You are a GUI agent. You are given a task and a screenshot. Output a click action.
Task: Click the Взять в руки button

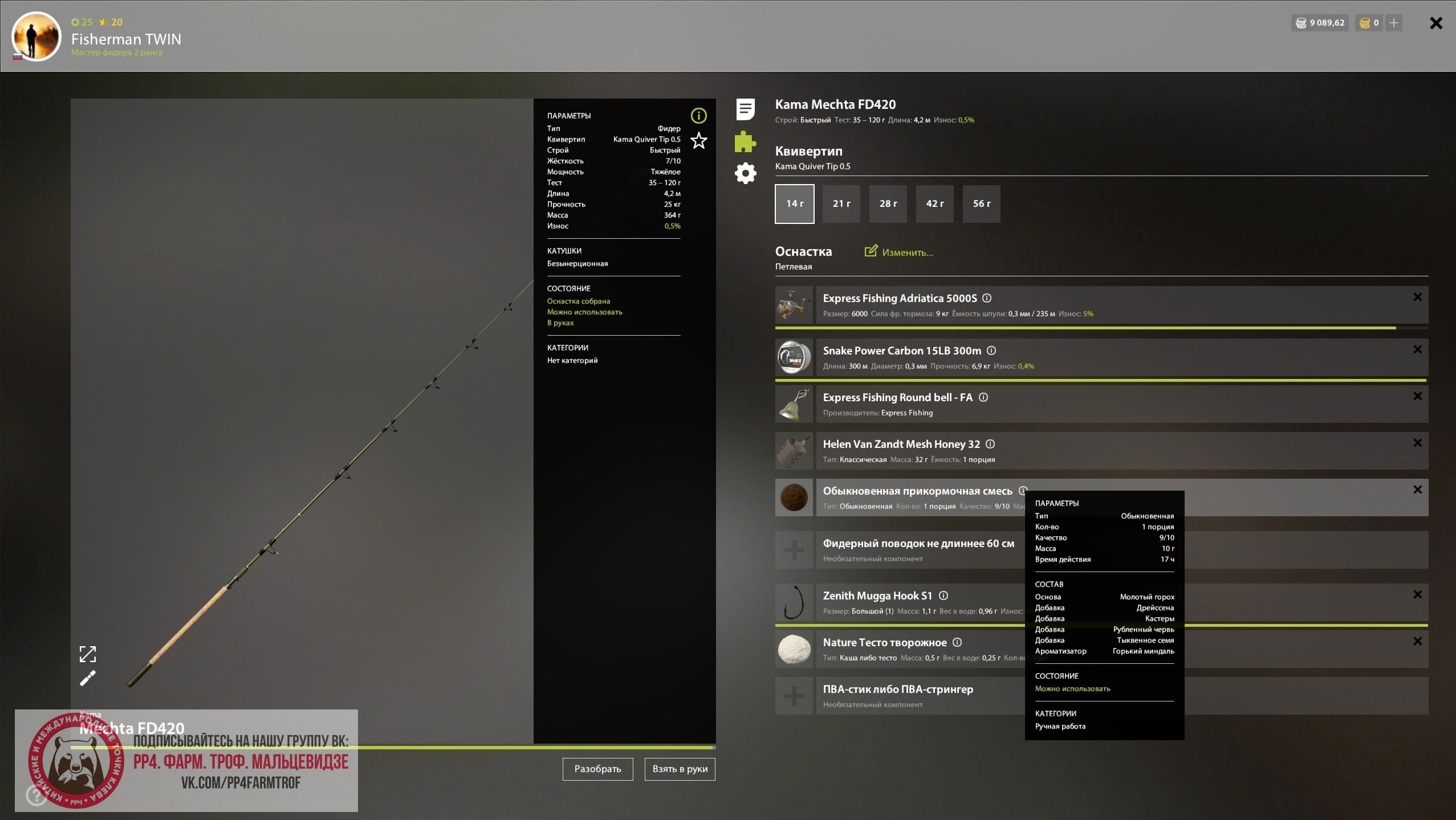pos(680,769)
